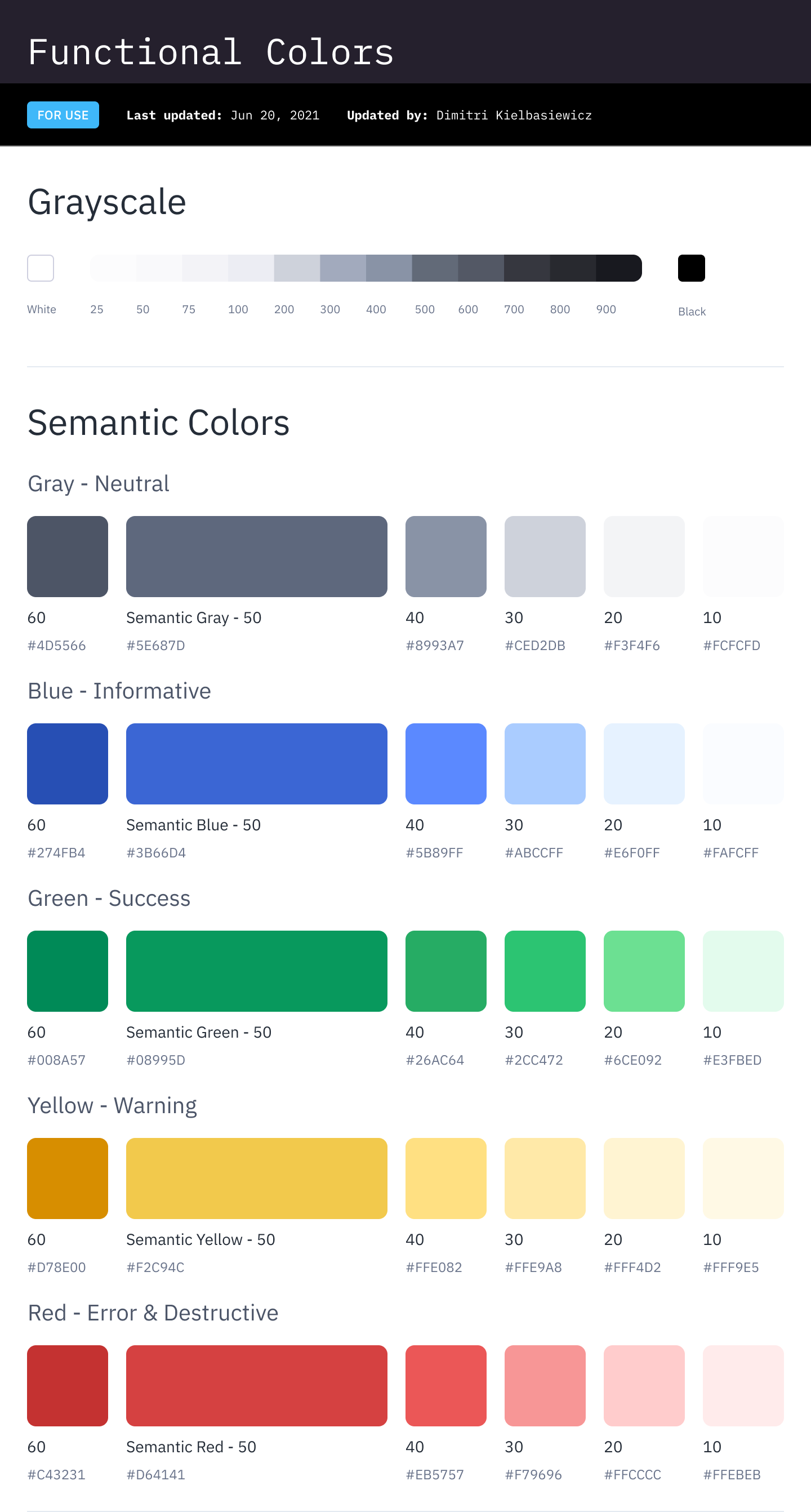This screenshot has width=811, height=1512.
Task: Select the Semantic Green - 50 swatch
Action: (x=256, y=971)
